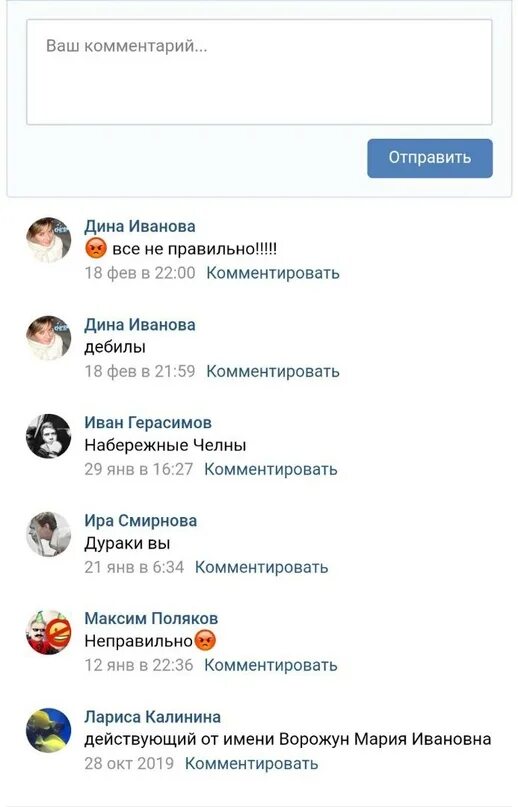This screenshot has width=518, height=807.
Task: Click Комментировать next to '28 окт 2019'
Action: [252, 763]
